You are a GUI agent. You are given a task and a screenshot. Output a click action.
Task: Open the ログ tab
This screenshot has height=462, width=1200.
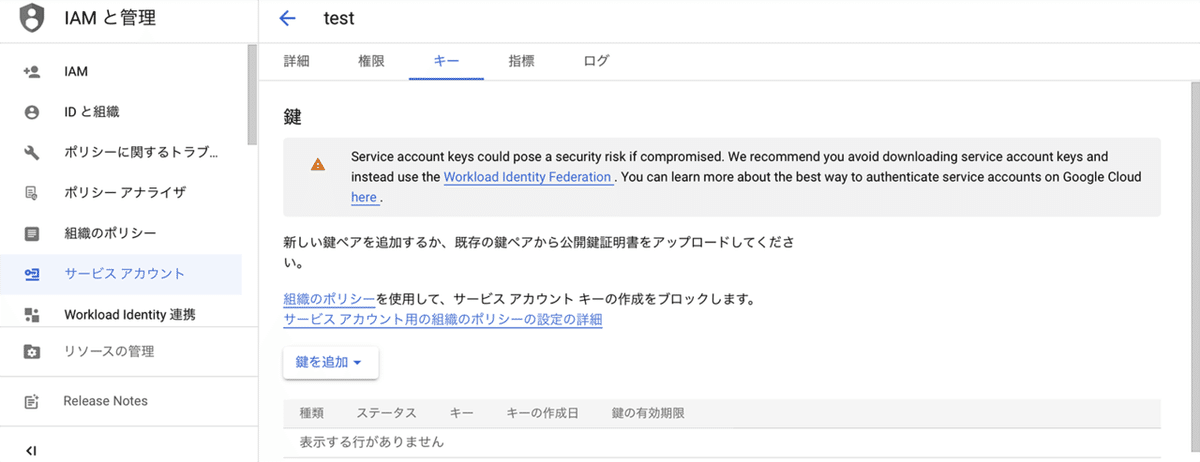596,61
